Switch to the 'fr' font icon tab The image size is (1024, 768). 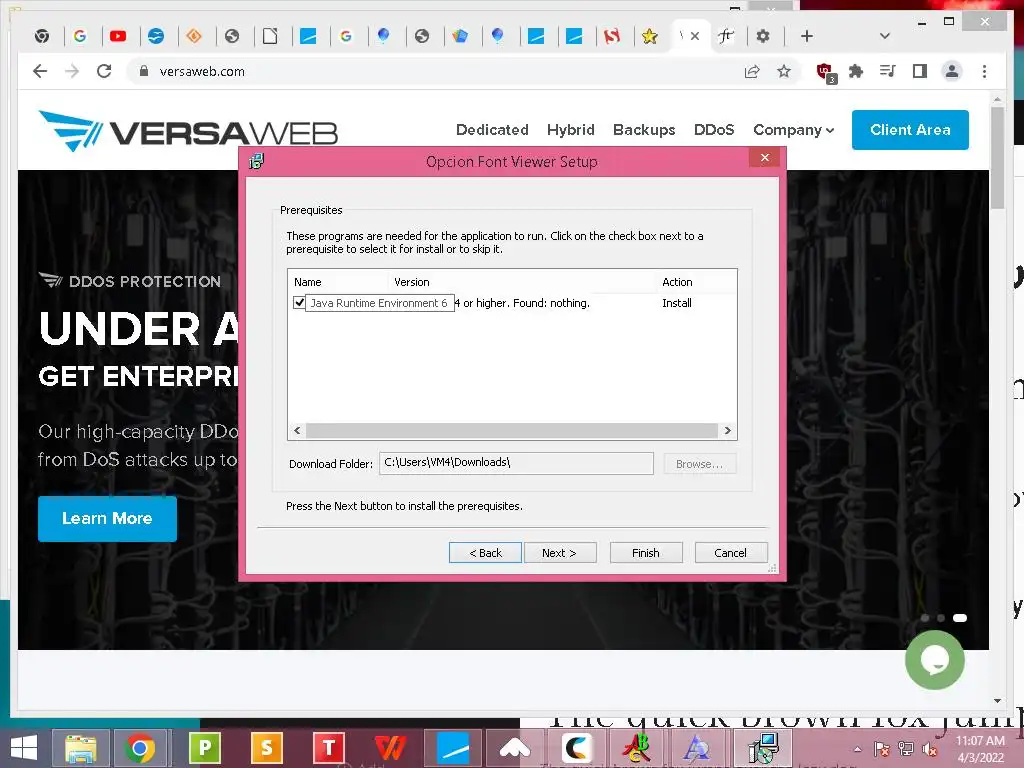tap(726, 36)
